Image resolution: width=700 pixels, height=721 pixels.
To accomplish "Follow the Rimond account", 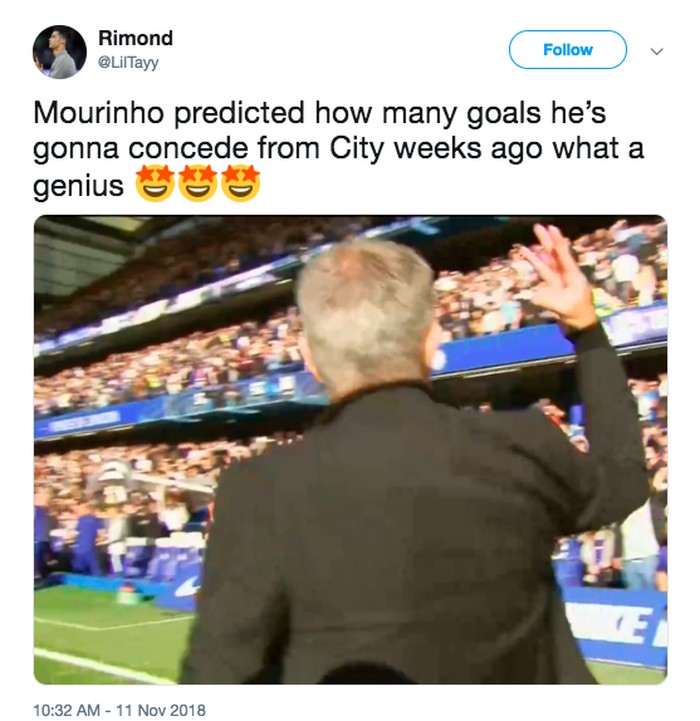I will point(568,50).
